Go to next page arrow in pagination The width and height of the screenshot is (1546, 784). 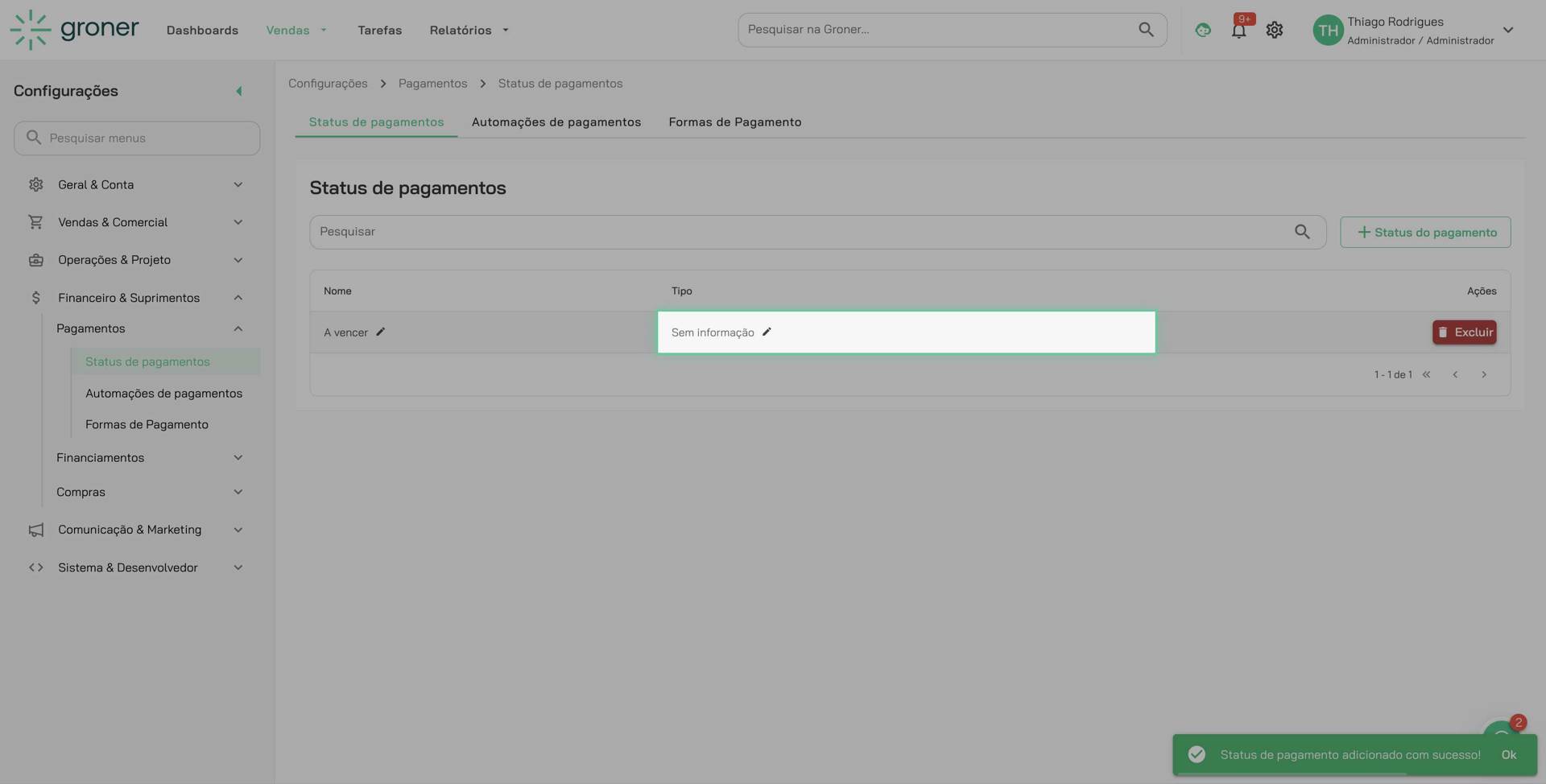click(1484, 374)
